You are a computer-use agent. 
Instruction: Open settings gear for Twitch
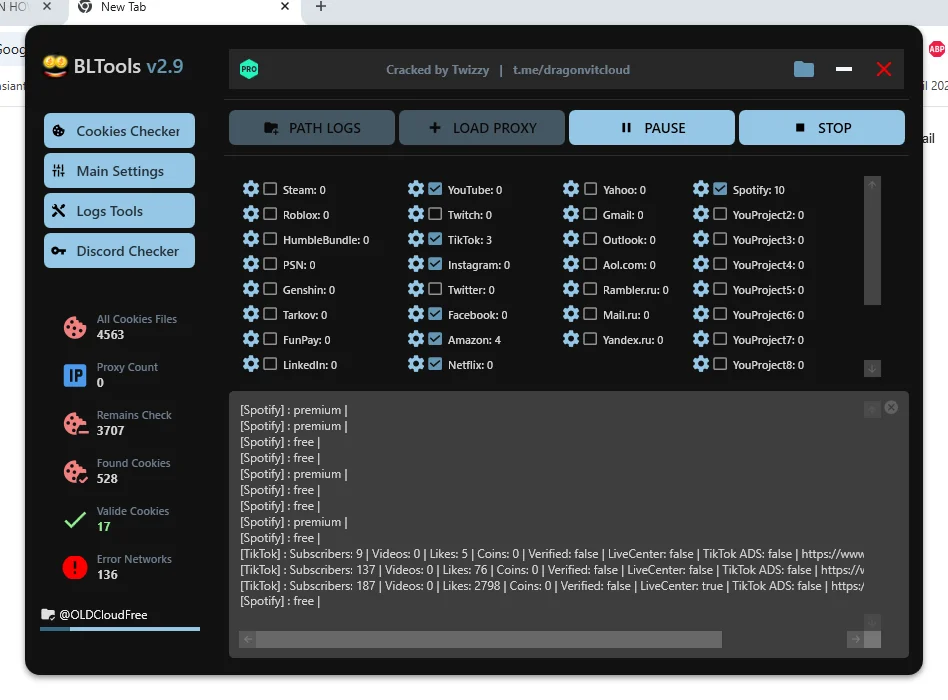[x=416, y=214]
